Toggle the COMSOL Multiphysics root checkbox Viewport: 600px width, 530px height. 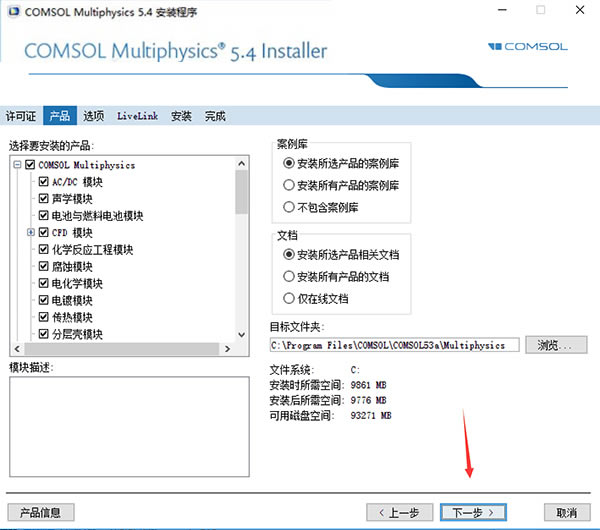[30, 165]
